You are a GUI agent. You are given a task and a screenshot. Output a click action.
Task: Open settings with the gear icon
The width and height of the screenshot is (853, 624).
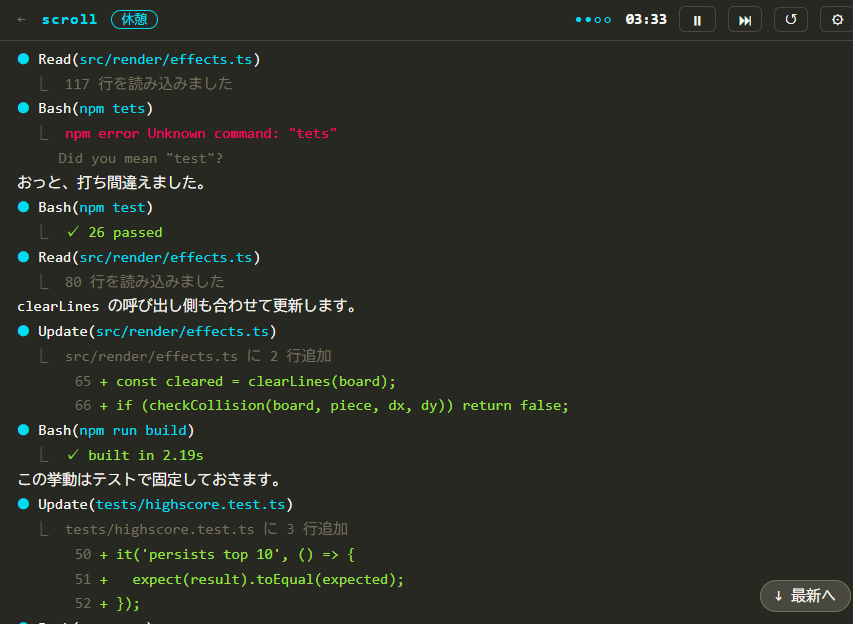(x=837, y=20)
